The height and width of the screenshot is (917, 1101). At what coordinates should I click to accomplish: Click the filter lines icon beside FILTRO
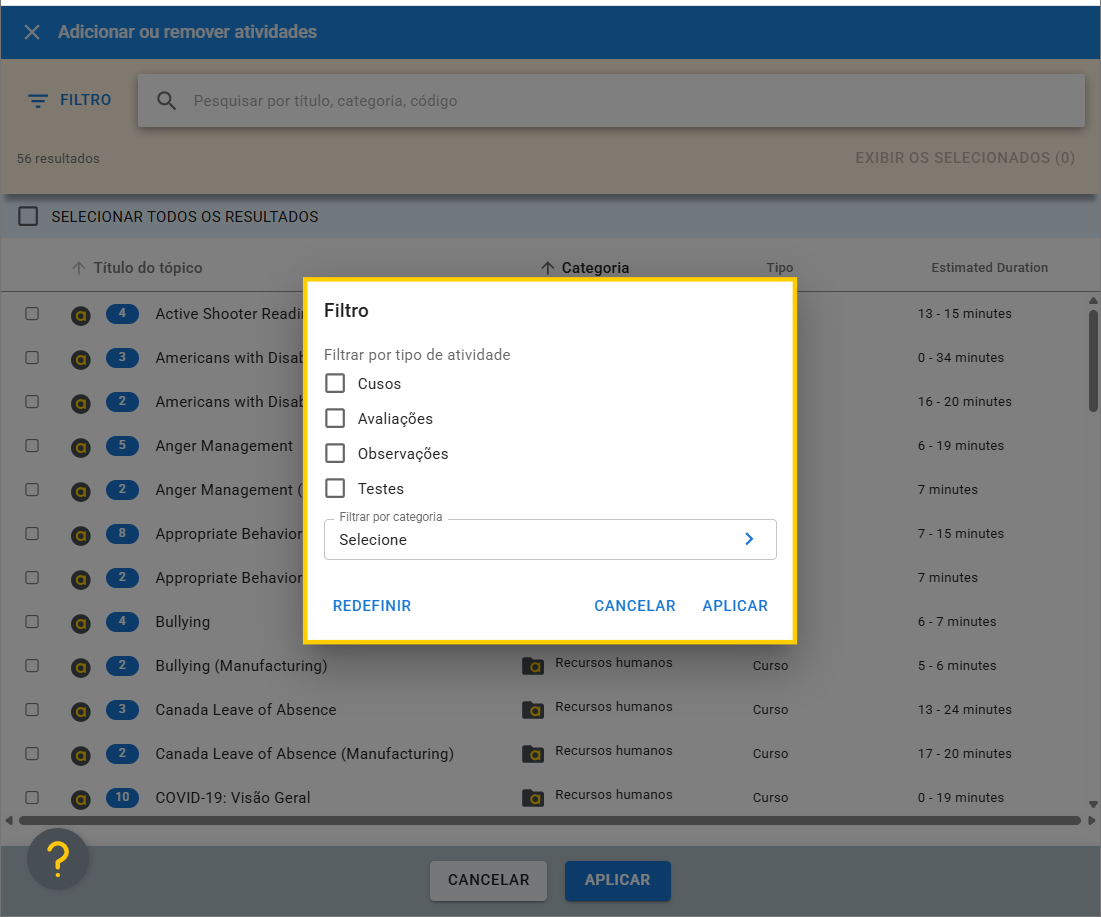(x=38, y=101)
